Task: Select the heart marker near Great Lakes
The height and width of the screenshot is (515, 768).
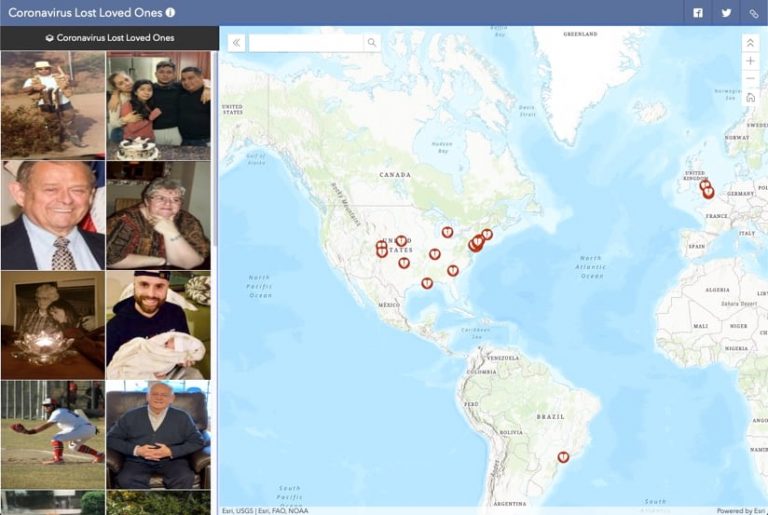Action: tap(447, 232)
